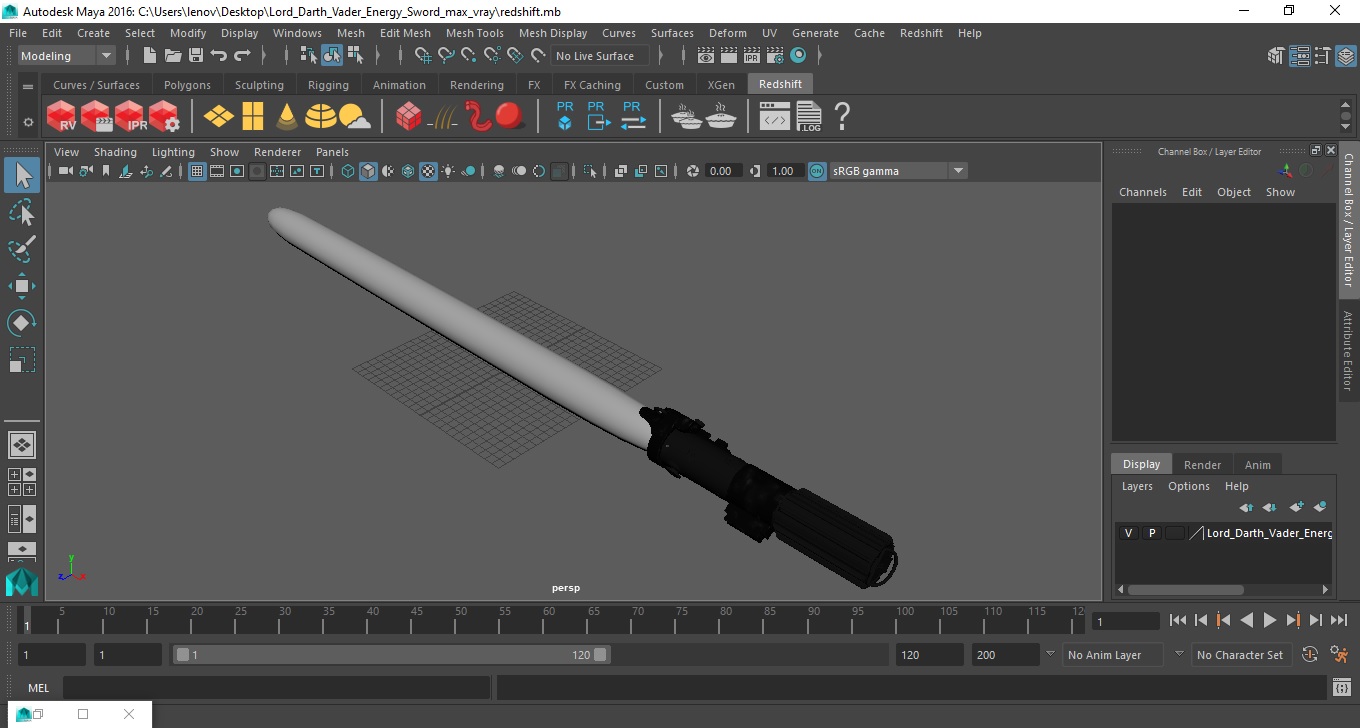1360x728 pixels.
Task: Select the Lasso tool in toolbox
Action: pyautogui.click(x=22, y=212)
